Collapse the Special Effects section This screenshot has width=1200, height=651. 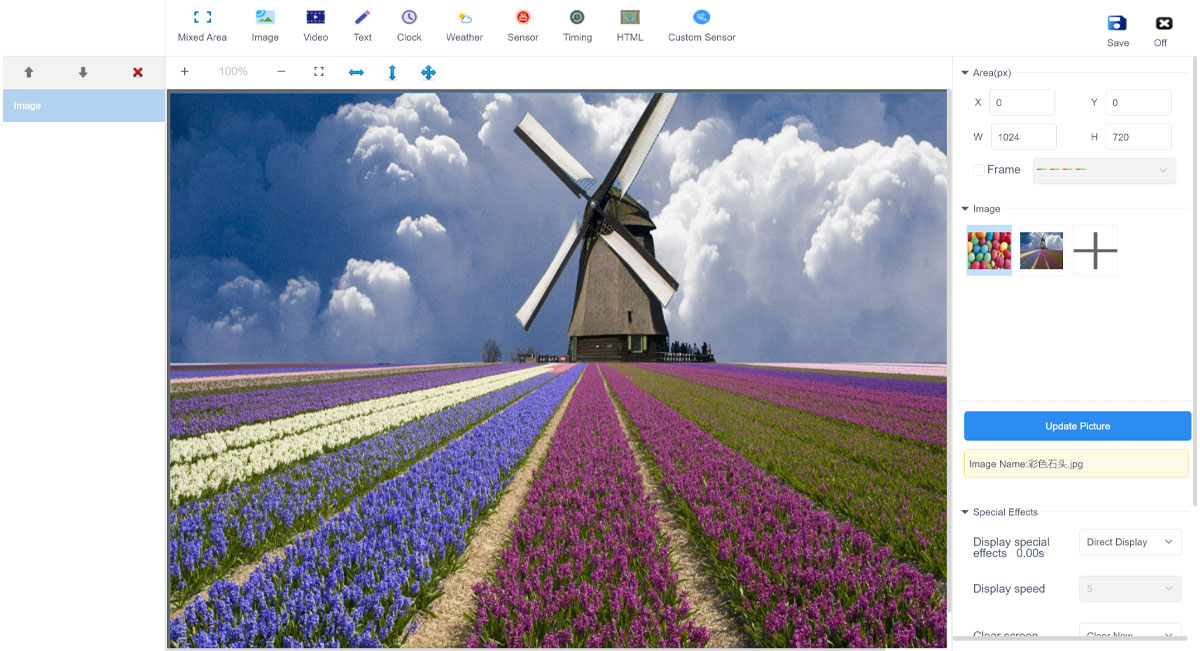tap(965, 512)
